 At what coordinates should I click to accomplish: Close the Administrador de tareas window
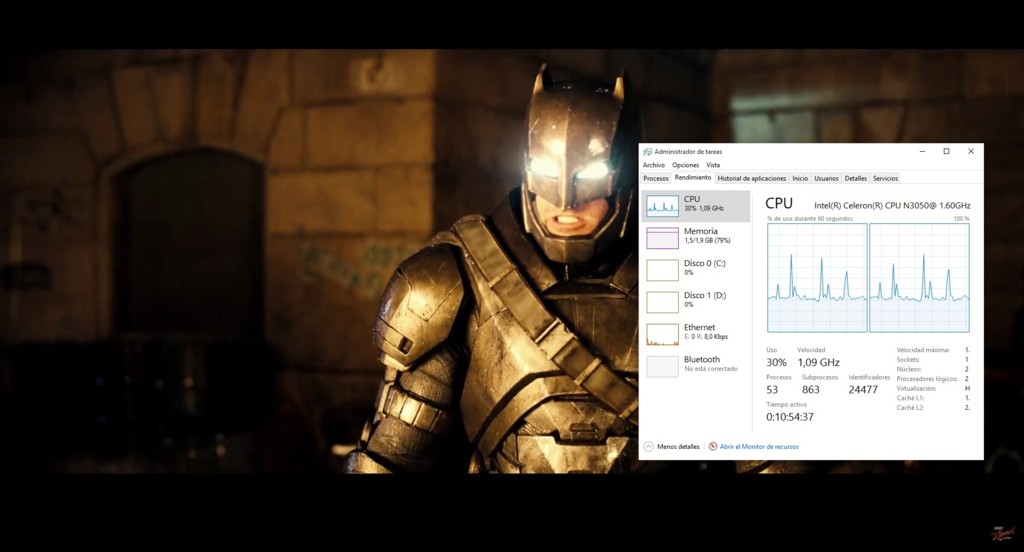(971, 152)
